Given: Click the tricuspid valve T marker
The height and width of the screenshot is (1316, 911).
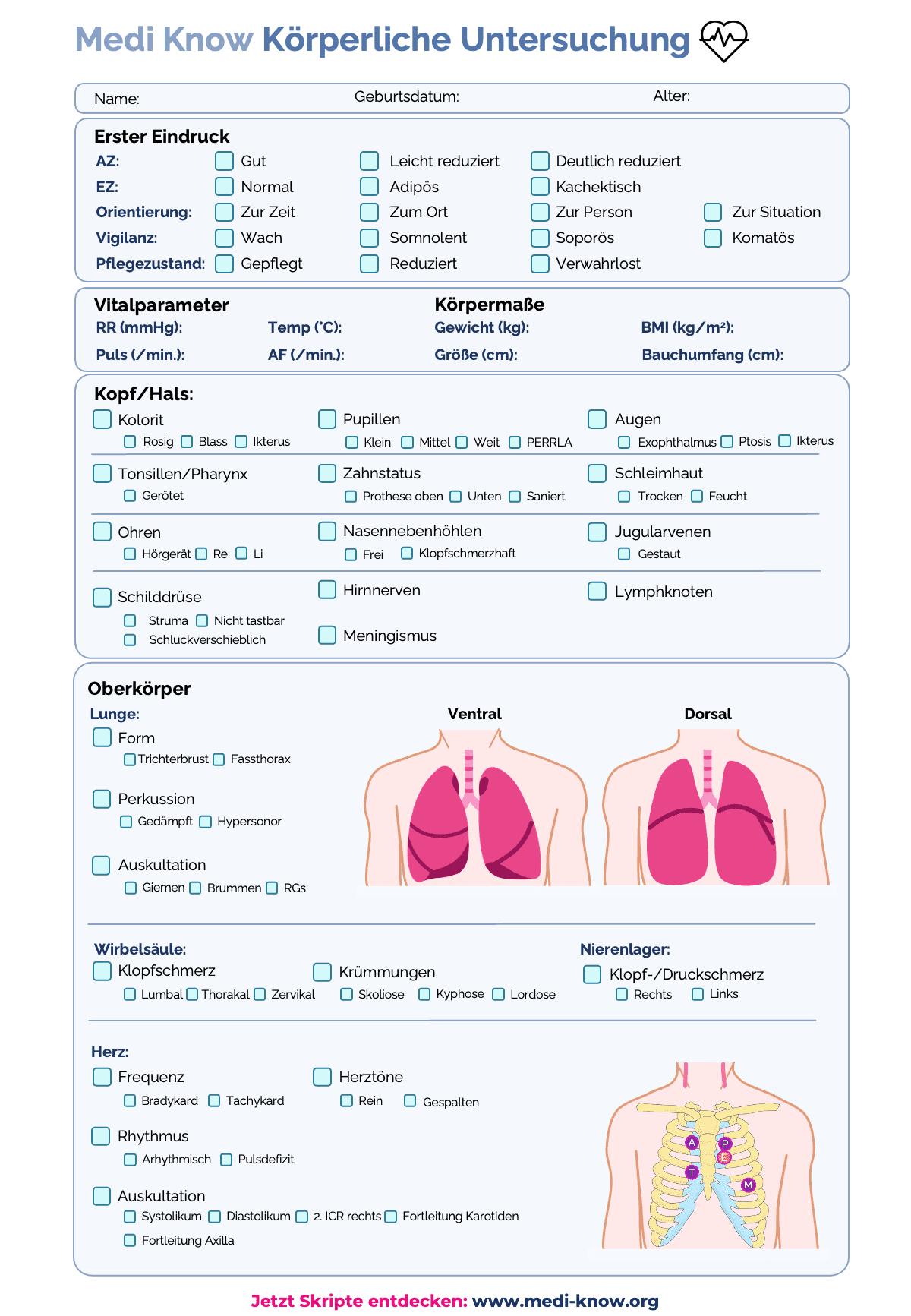Looking at the screenshot, I should pos(692,1172).
